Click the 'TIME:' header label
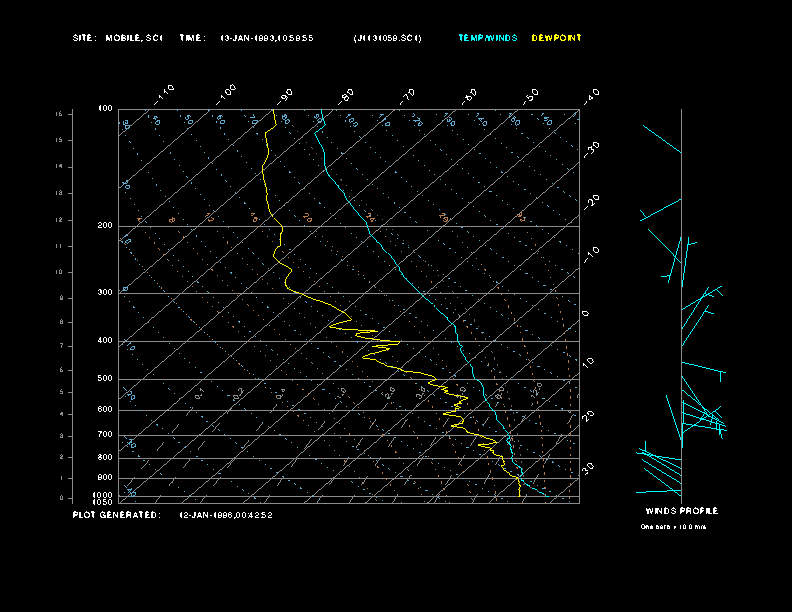The image size is (792, 612). (192, 38)
